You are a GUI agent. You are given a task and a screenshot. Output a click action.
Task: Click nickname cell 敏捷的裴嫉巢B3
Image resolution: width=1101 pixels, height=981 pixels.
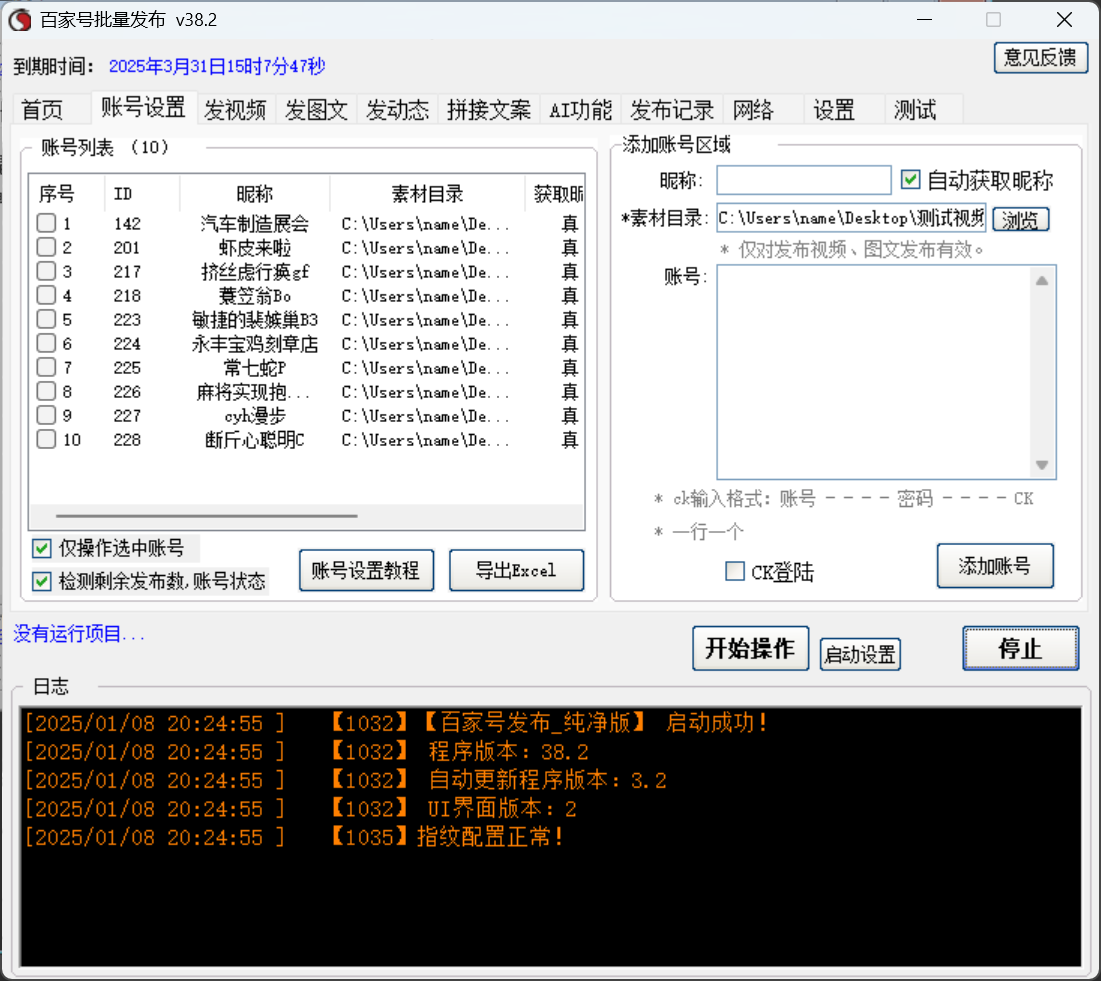pyautogui.click(x=255, y=320)
